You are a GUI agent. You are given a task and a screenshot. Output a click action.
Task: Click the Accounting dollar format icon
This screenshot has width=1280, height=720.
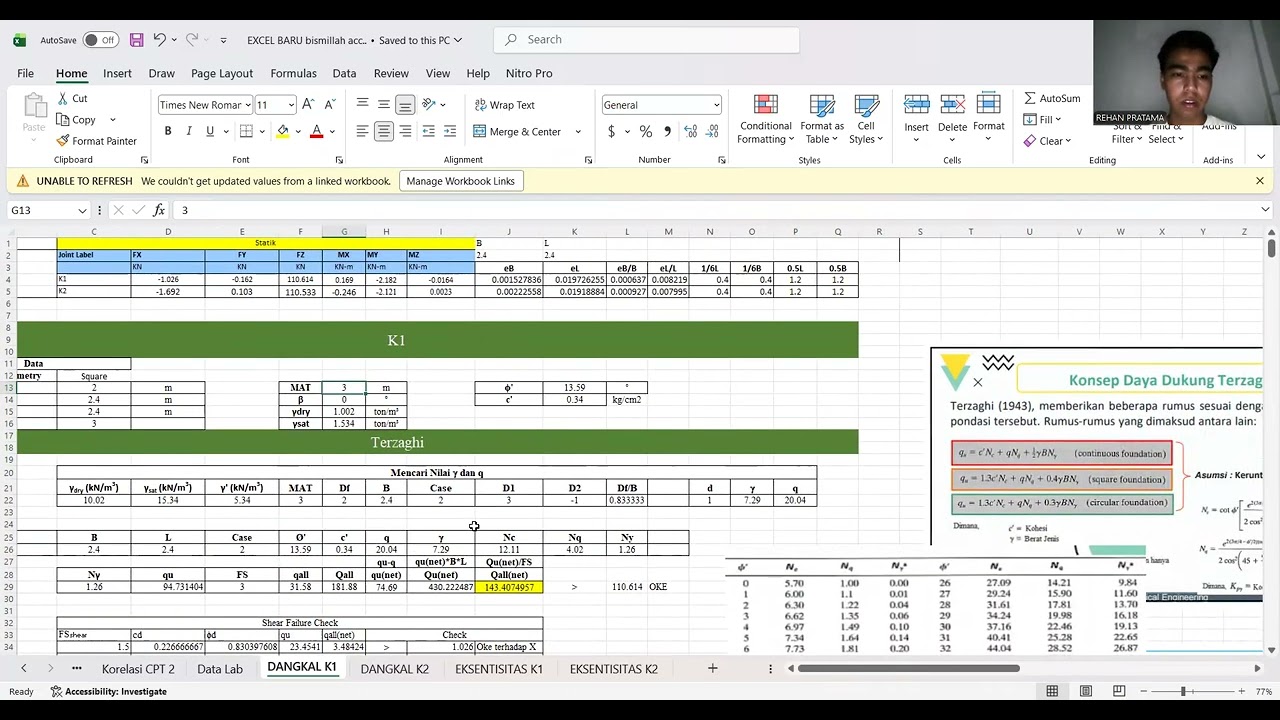(x=612, y=131)
